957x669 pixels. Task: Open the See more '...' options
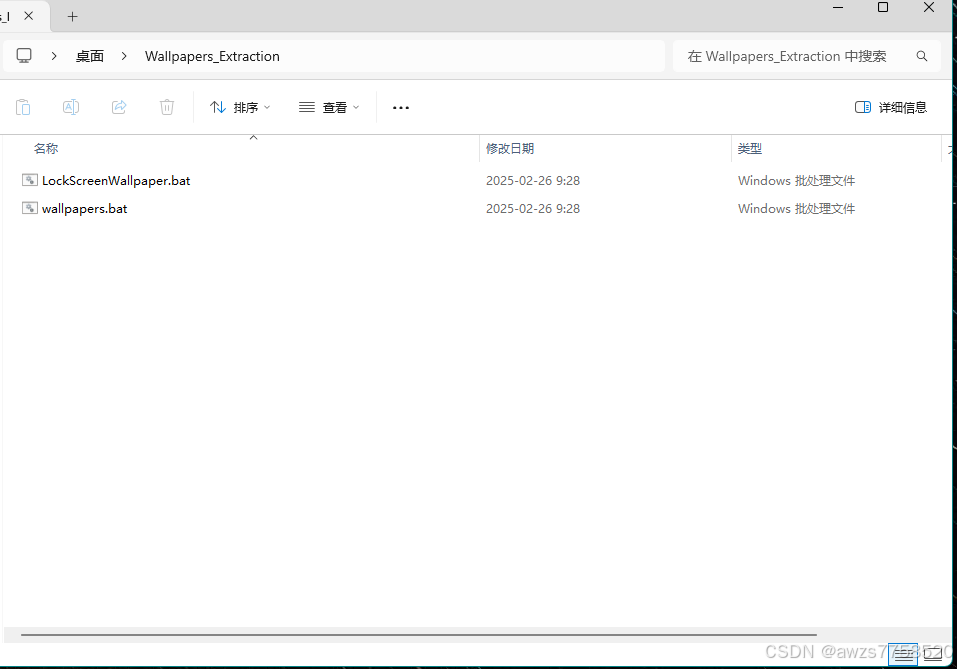click(x=400, y=107)
